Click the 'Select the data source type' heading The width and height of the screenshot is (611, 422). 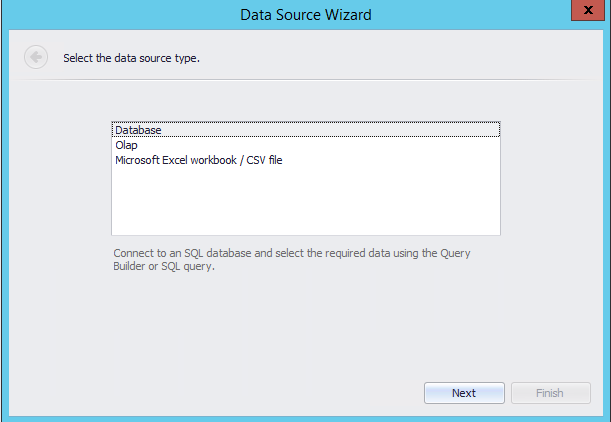tap(131, 58)
